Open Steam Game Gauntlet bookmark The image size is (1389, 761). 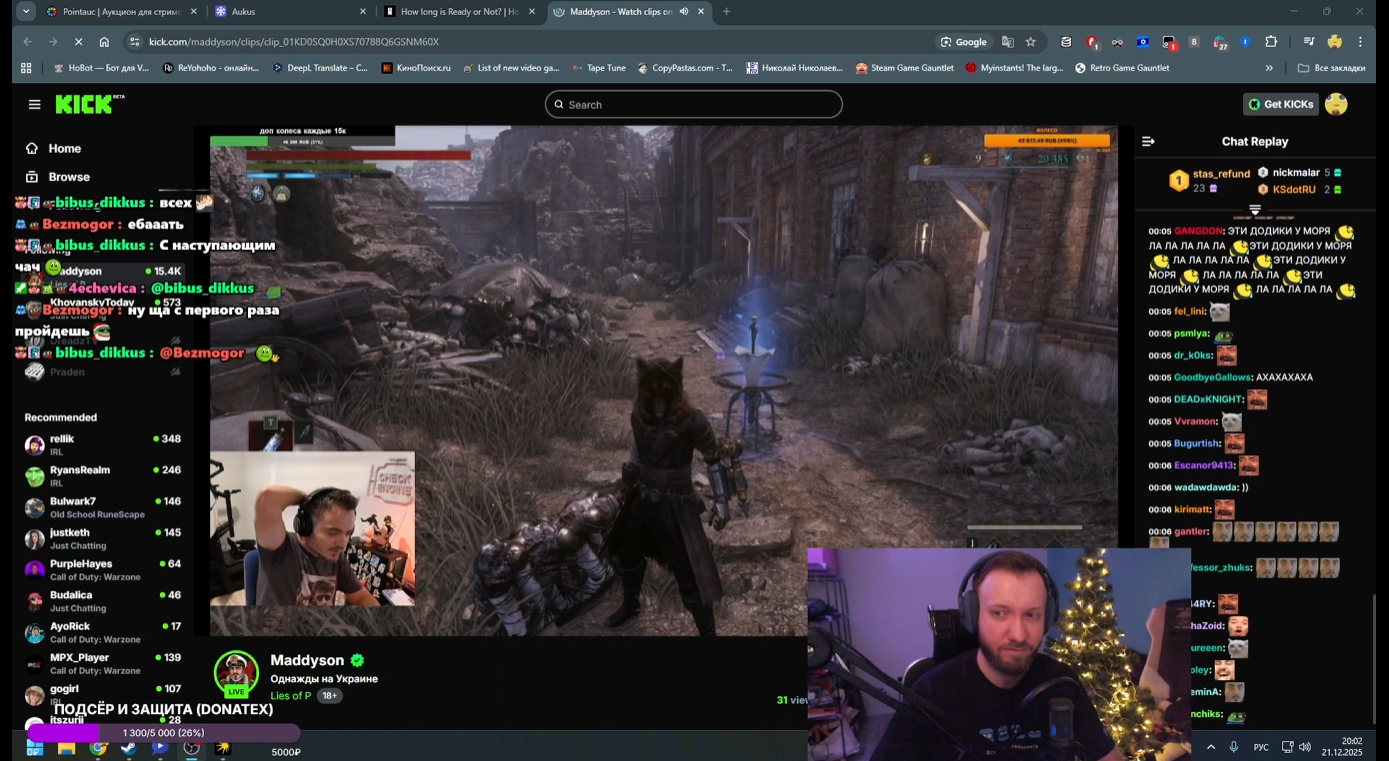[x=904, y=68]
